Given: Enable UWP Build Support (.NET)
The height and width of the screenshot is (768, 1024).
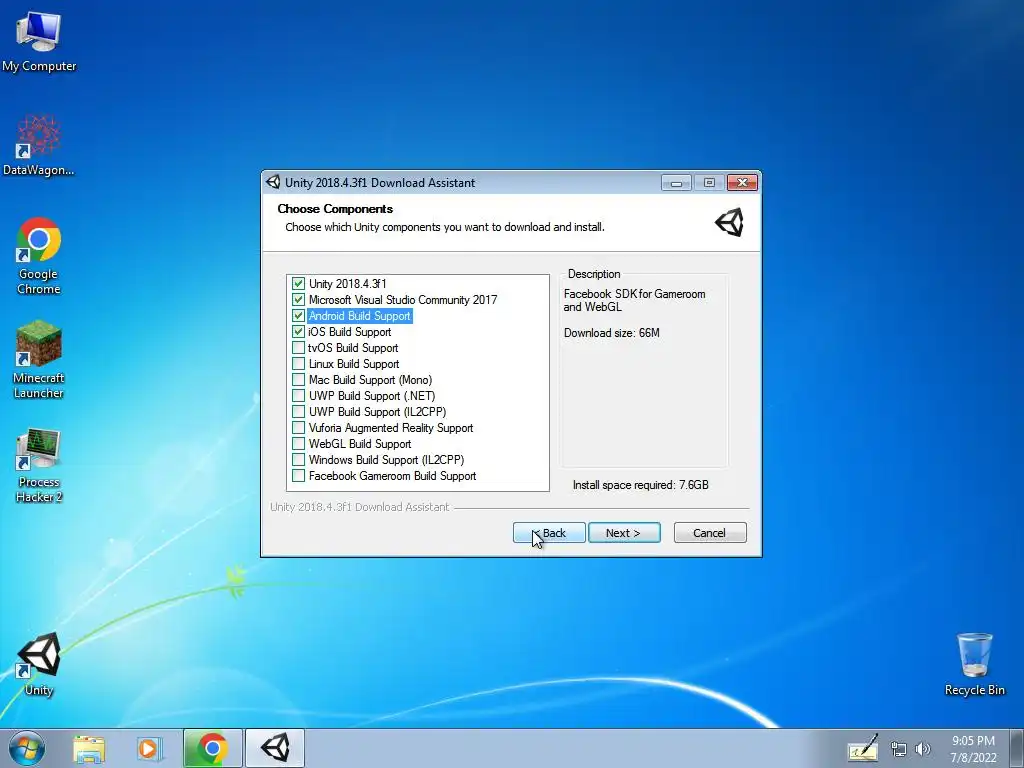Looking at the screenshot, I should coord(298,396).
